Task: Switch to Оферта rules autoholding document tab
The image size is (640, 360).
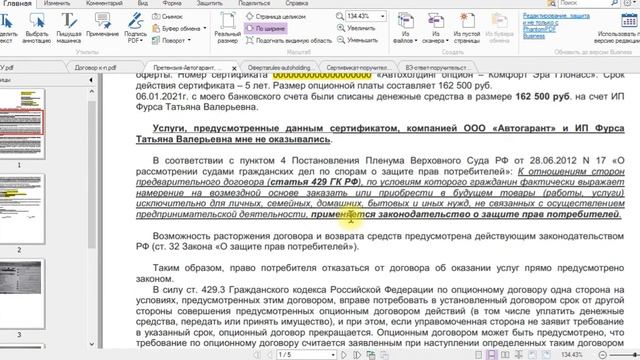Action: tap(279, 68)
